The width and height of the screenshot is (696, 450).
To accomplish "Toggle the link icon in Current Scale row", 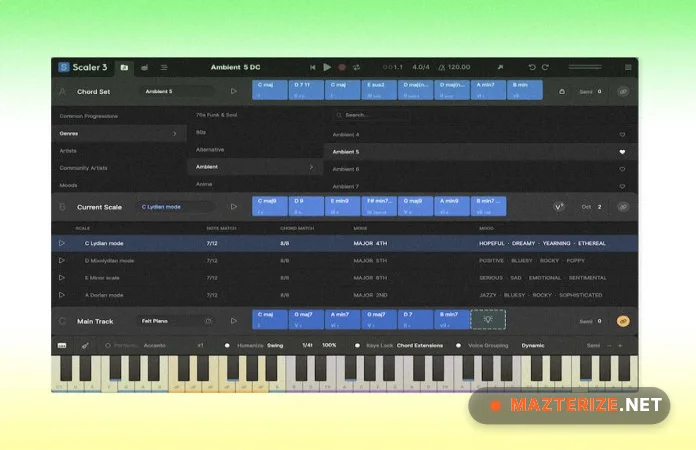I will pos(623,207).
